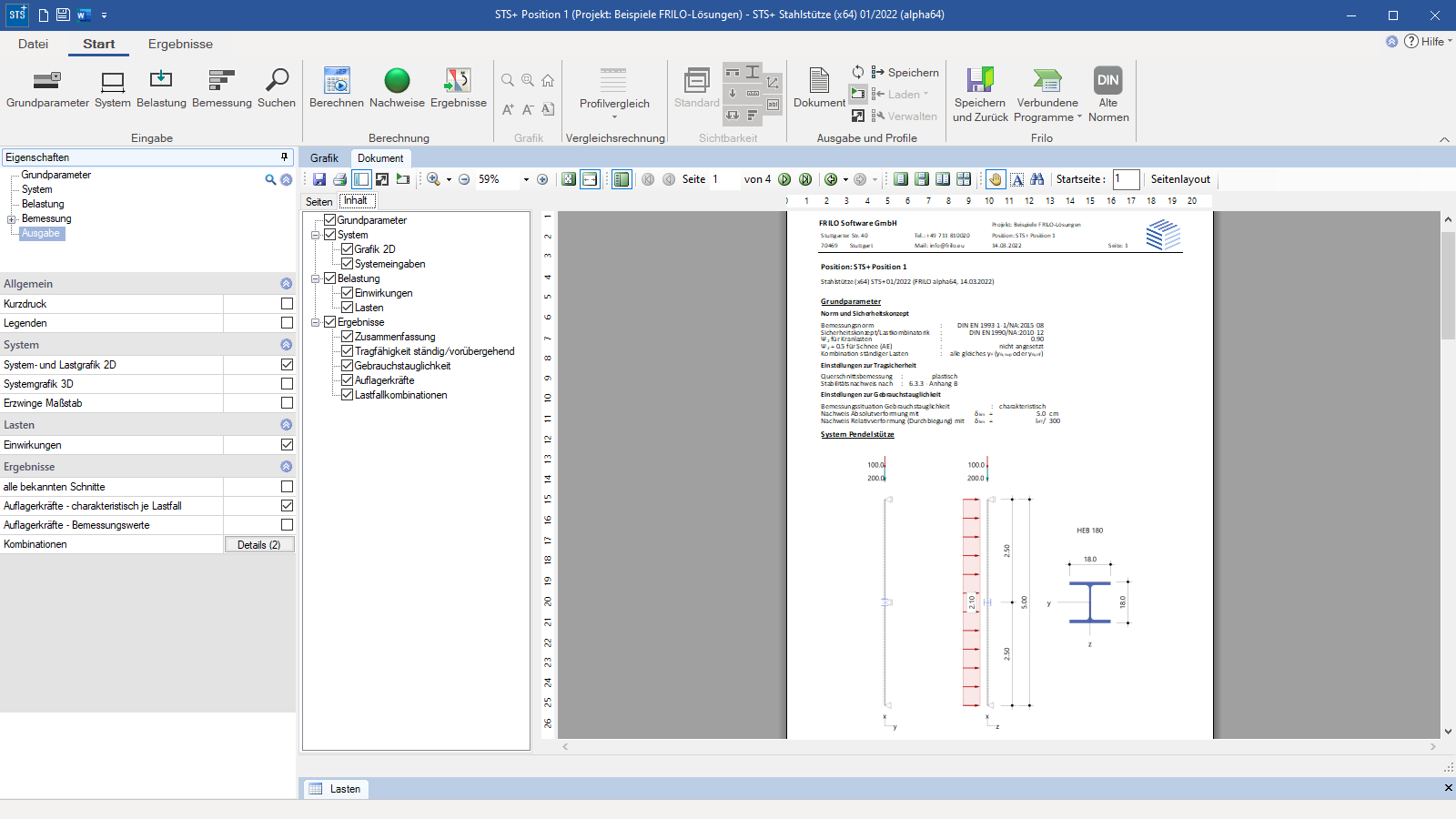Viewport: 1456px width, 819px height.
Task: Enable the Systemgrafik 3D checkbox
Action: tap(287, 384)
